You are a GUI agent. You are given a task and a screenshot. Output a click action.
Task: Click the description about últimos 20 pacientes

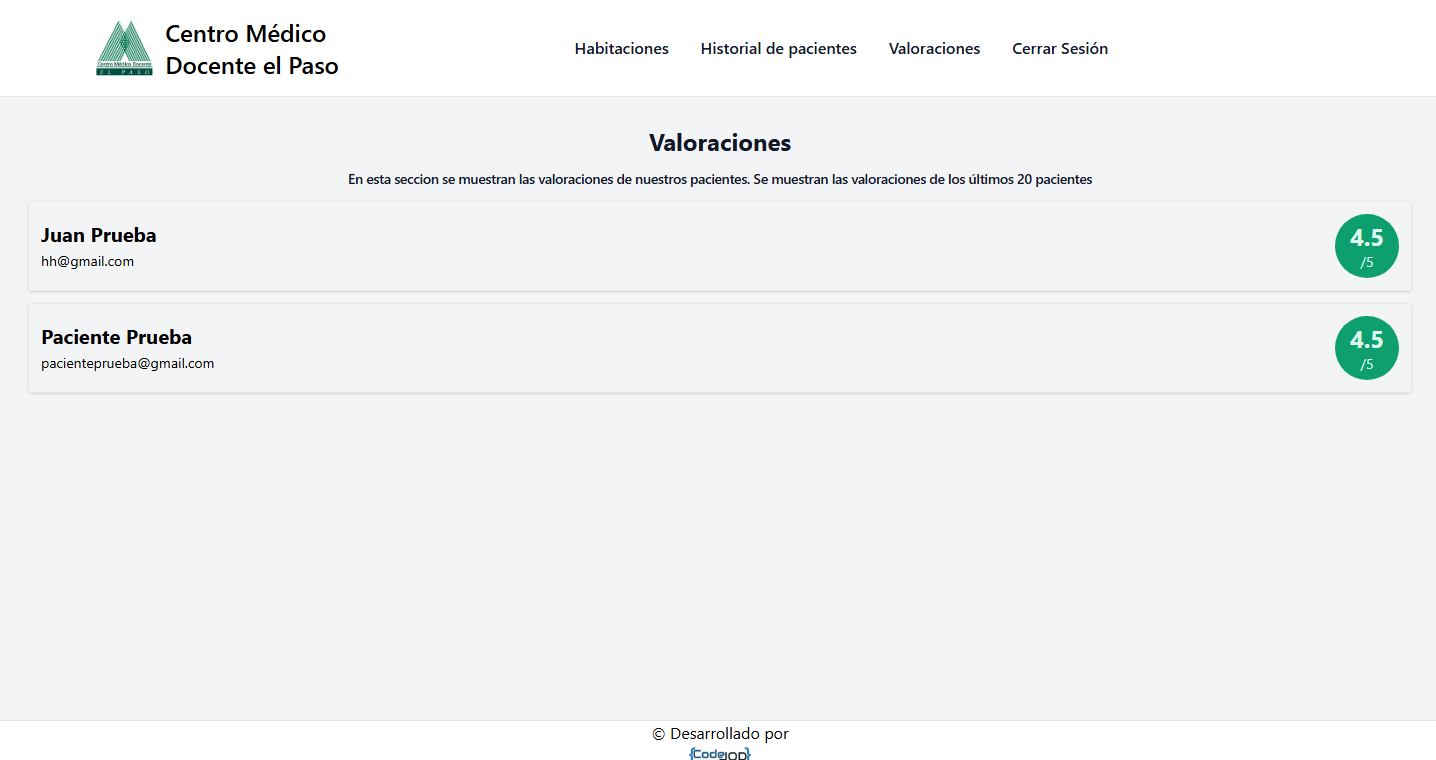[720, 180]
